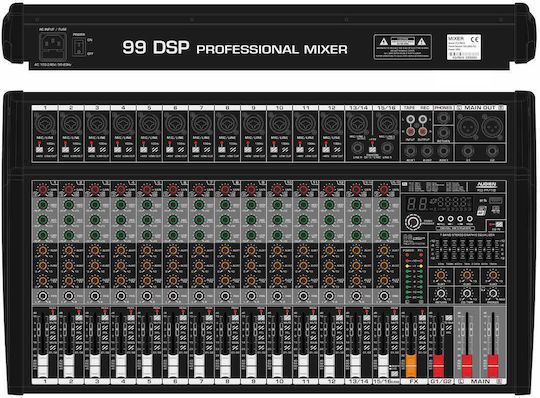This screenshot has width=540, height=398.
Task: Click channel 5 top green EQ knob
Action: [x=147, y=205]
